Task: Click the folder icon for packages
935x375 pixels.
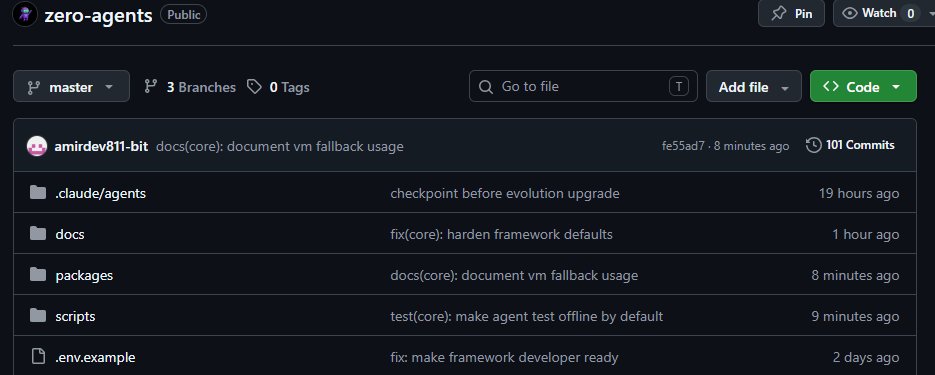Action: pos(38,274)
